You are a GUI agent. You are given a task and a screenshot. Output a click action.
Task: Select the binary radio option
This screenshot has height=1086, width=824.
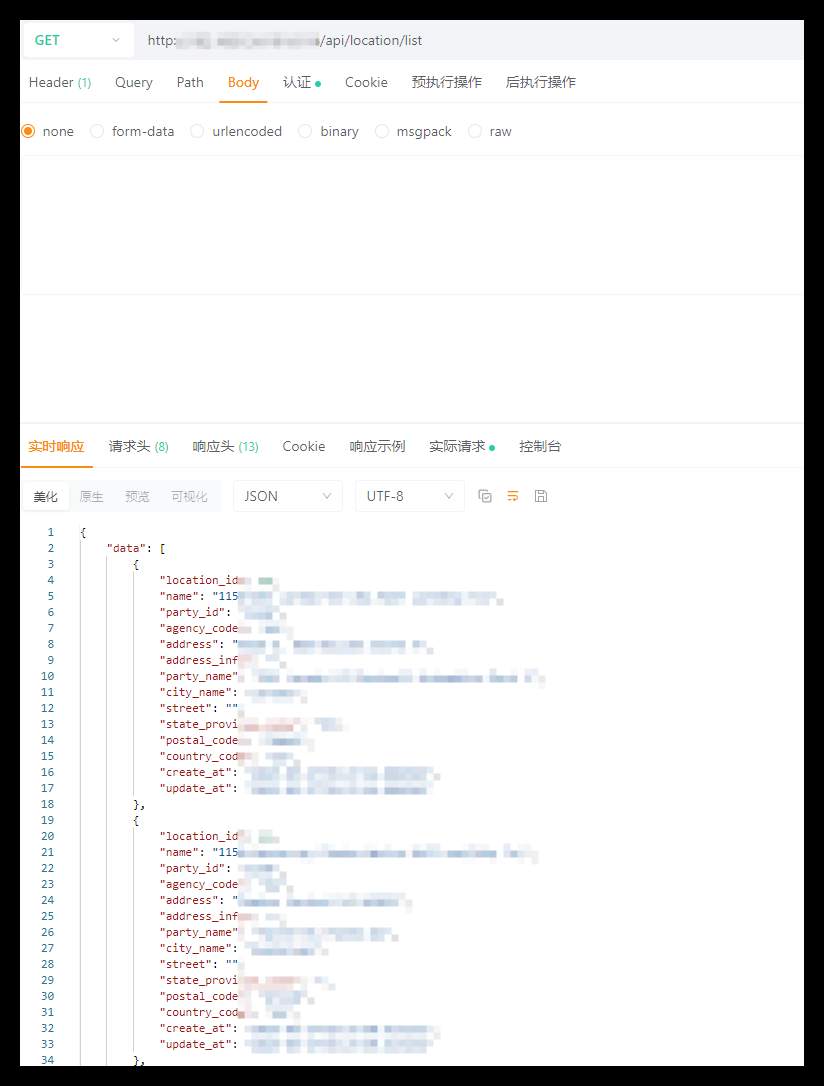(305, 131)
